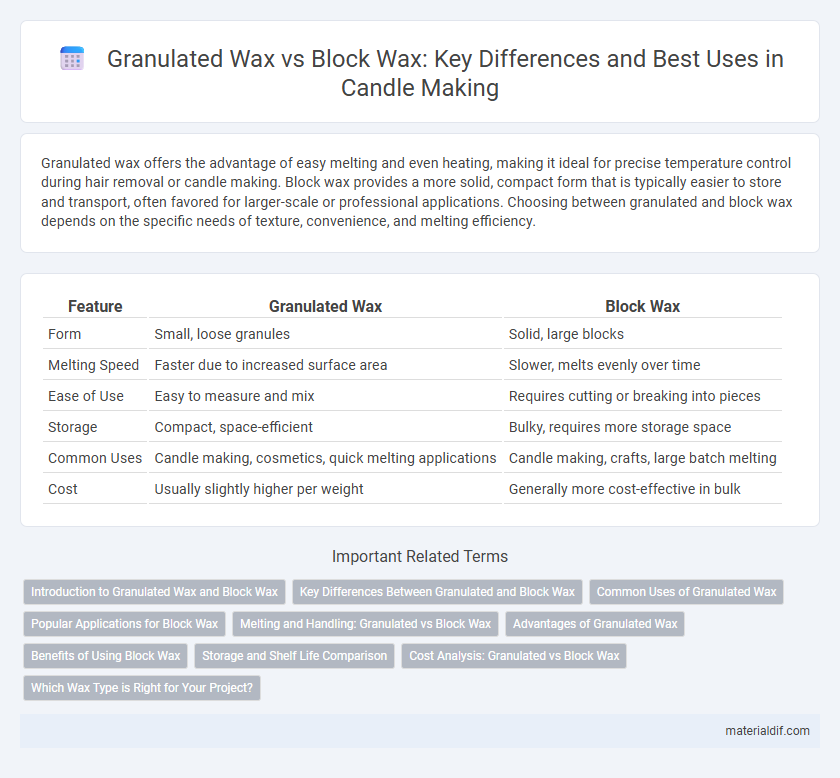Select the Common Uses of Granulated Wax tag
Image resolution: width=840 pixels, height=778 pixels.
pos(686,592)
